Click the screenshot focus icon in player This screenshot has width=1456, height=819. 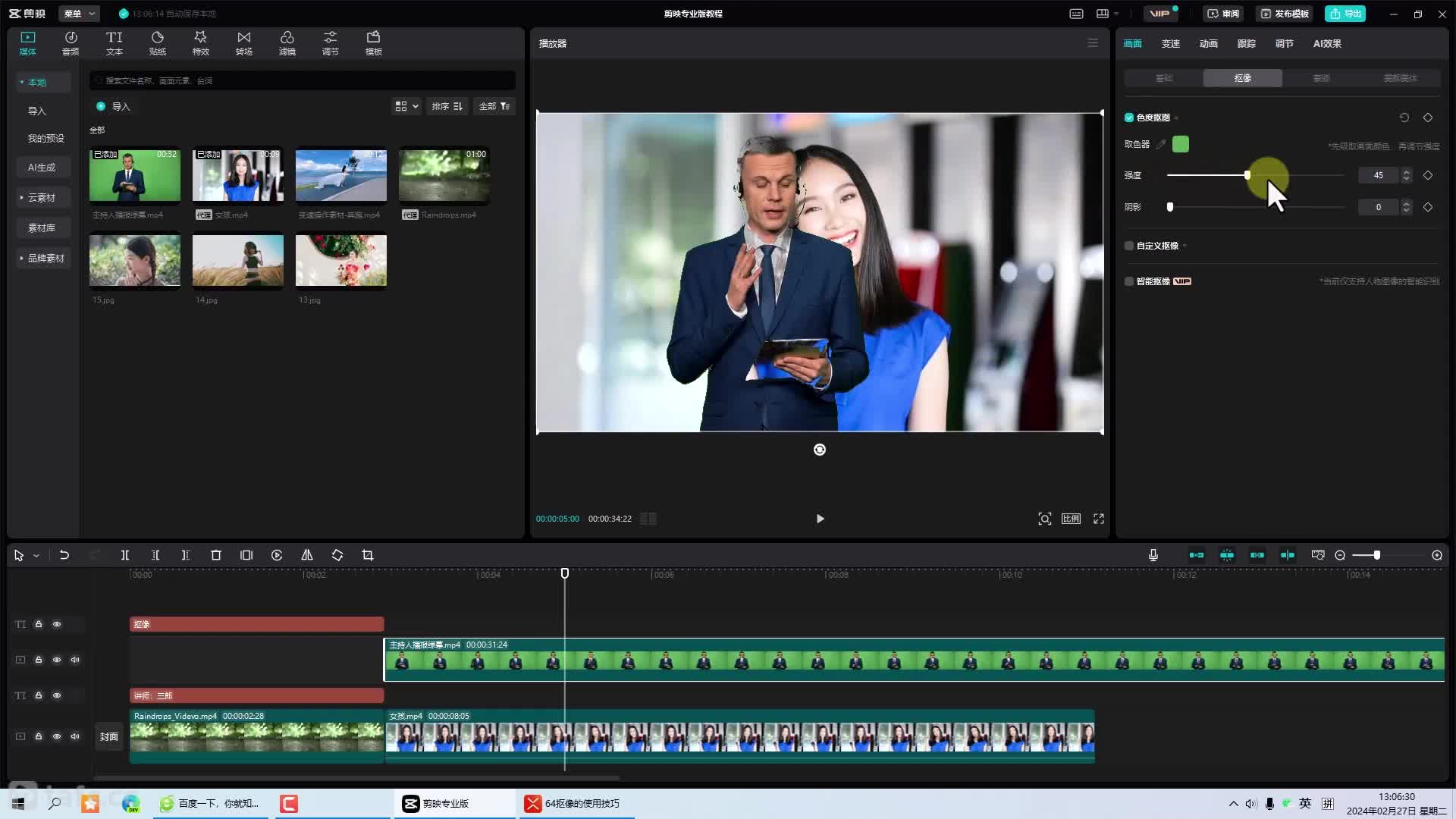[1045, 519]
